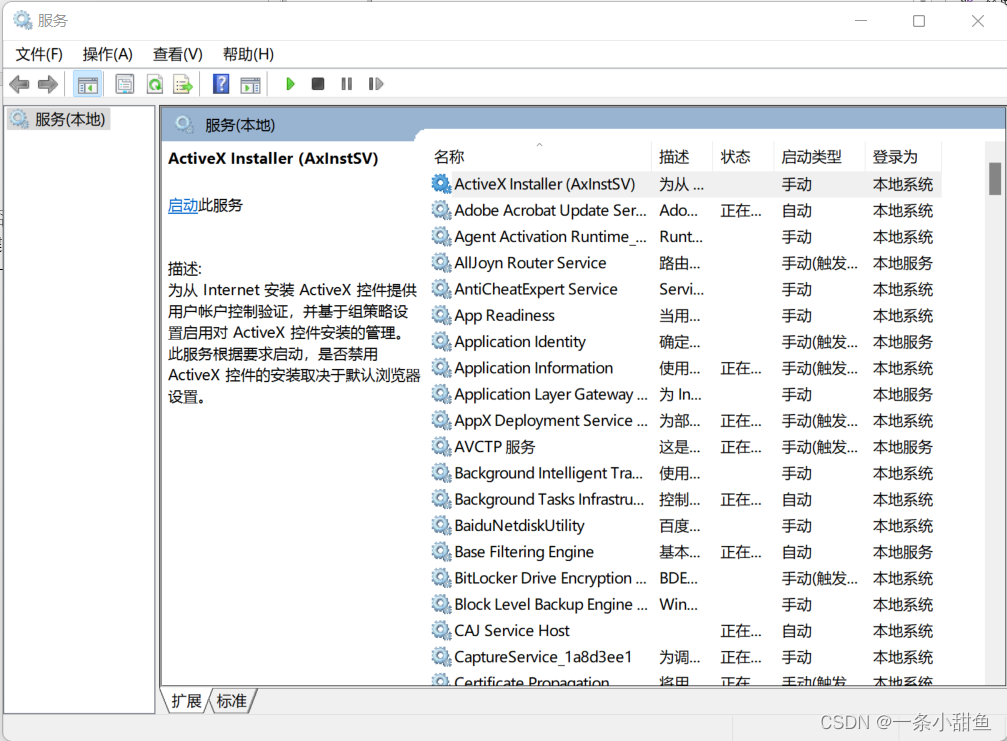
Task: Click the Help question mark icon
Action: pyautogui.click(x=220, y=84)
